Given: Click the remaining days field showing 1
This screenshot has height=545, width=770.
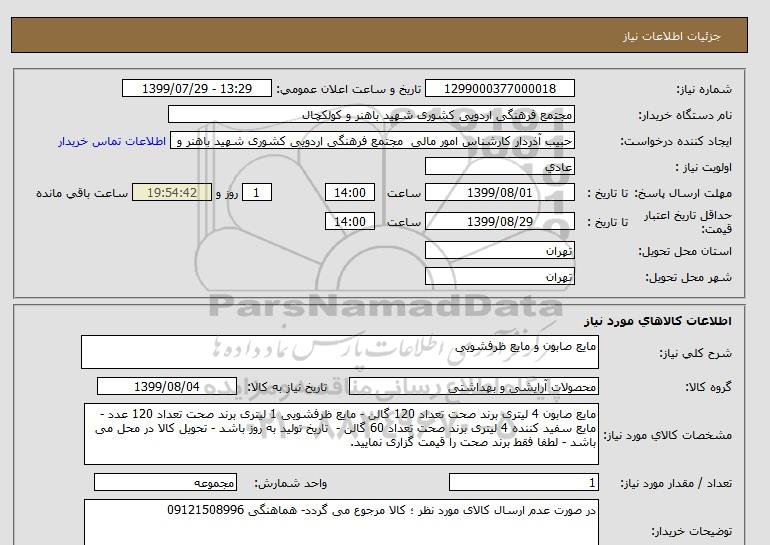Looking at the screenshot, I should pyautogui.click(x=257, y=192).
